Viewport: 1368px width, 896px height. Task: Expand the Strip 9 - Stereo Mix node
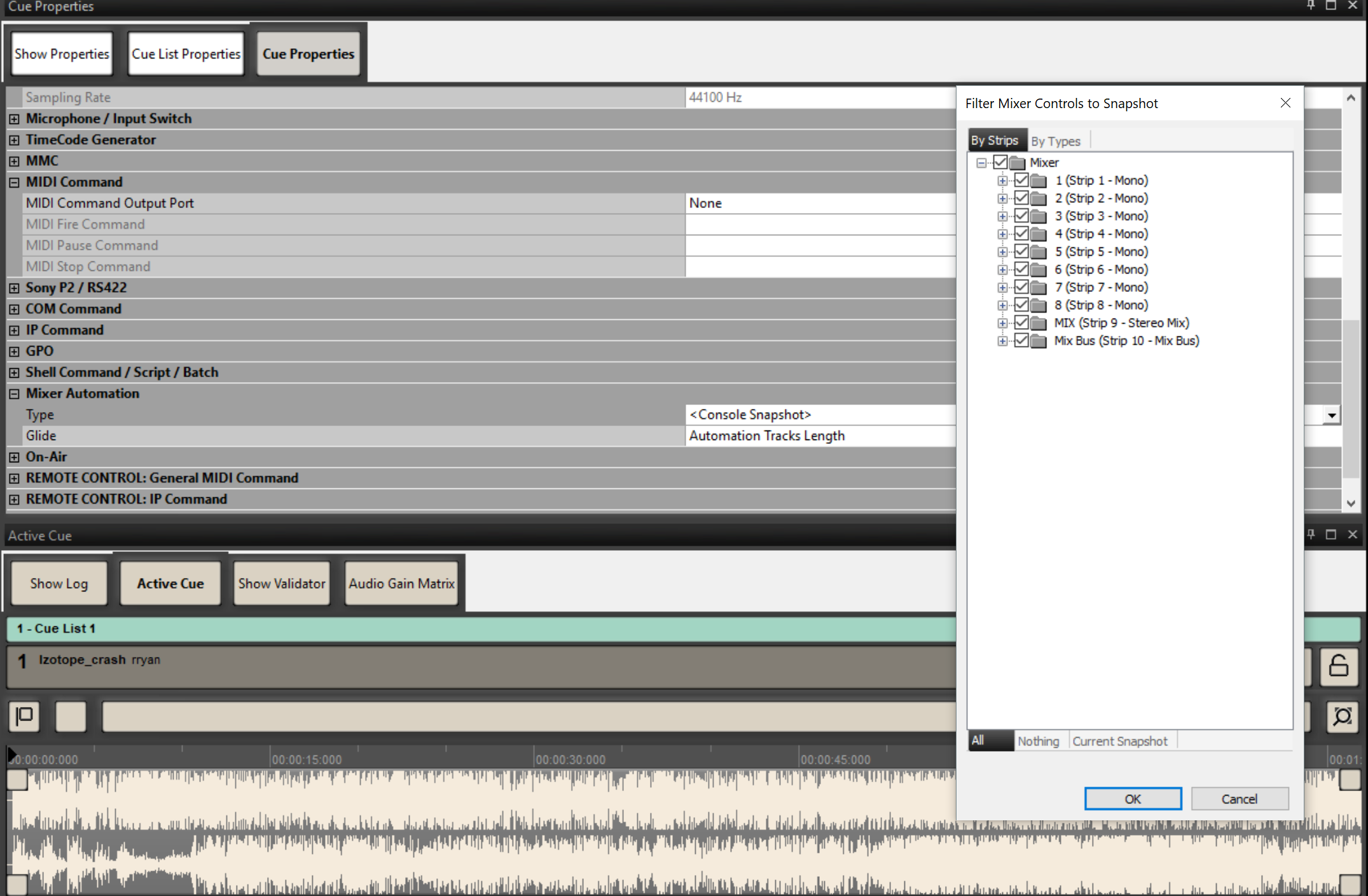click(x=1002, y=323)
